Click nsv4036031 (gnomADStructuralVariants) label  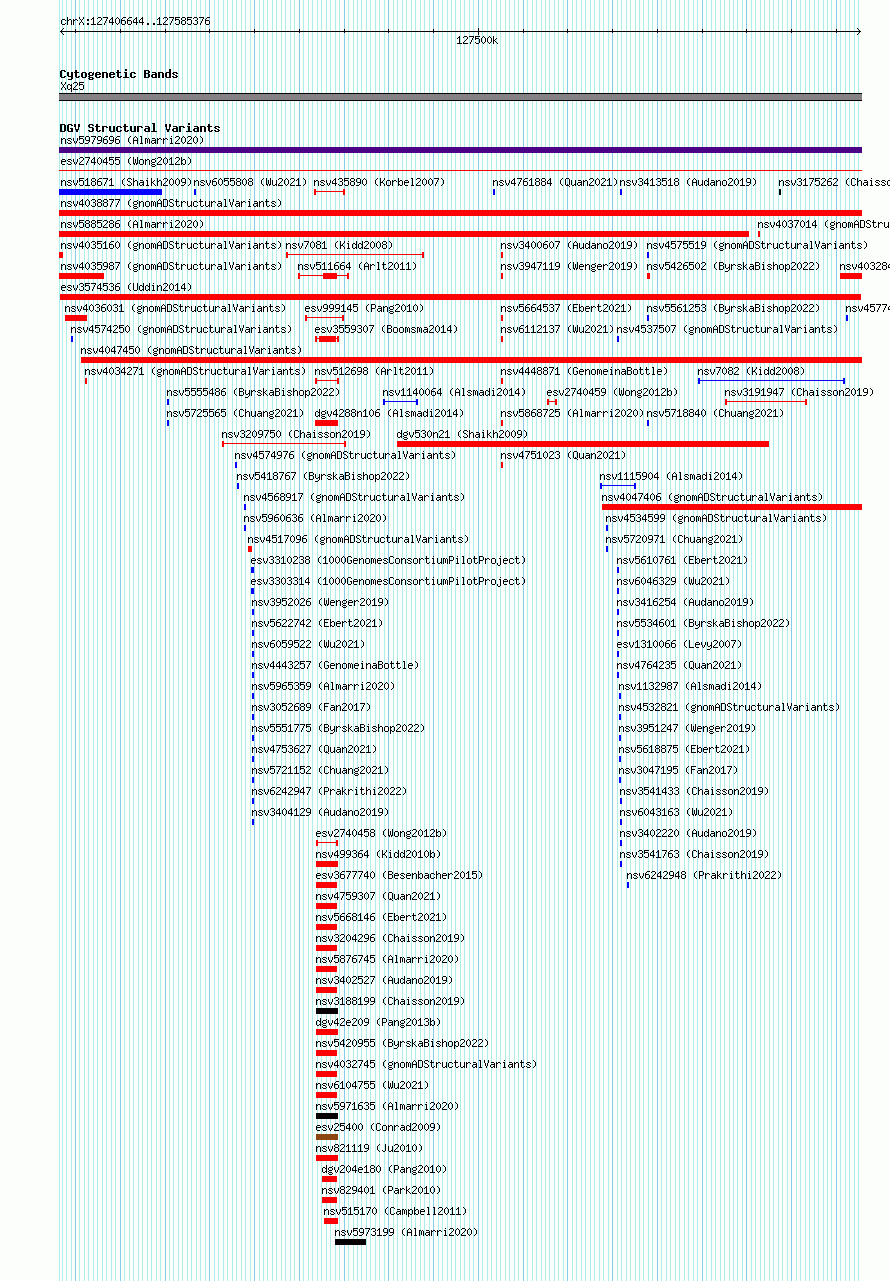175,308
